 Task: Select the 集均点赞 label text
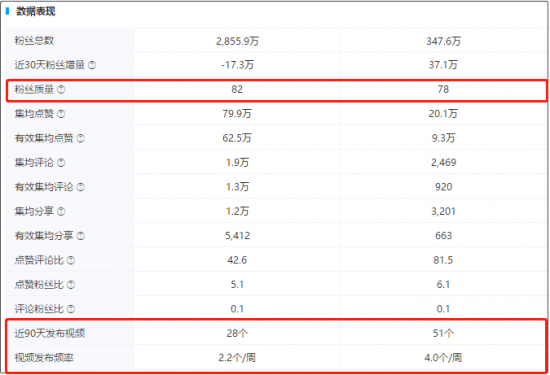point(34,114)
